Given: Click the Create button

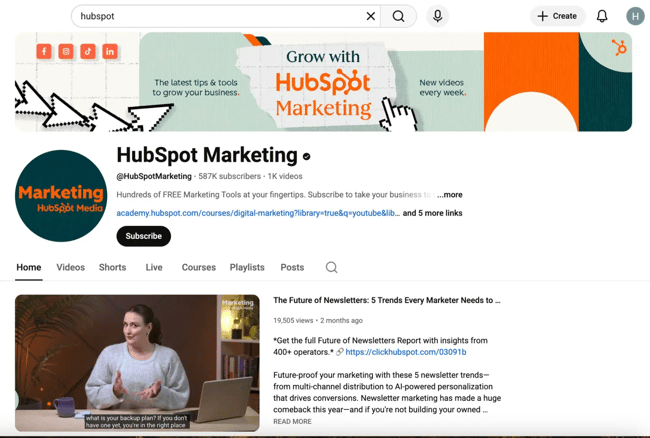Looking at the screenshot, I should click(x=558, y=16).
